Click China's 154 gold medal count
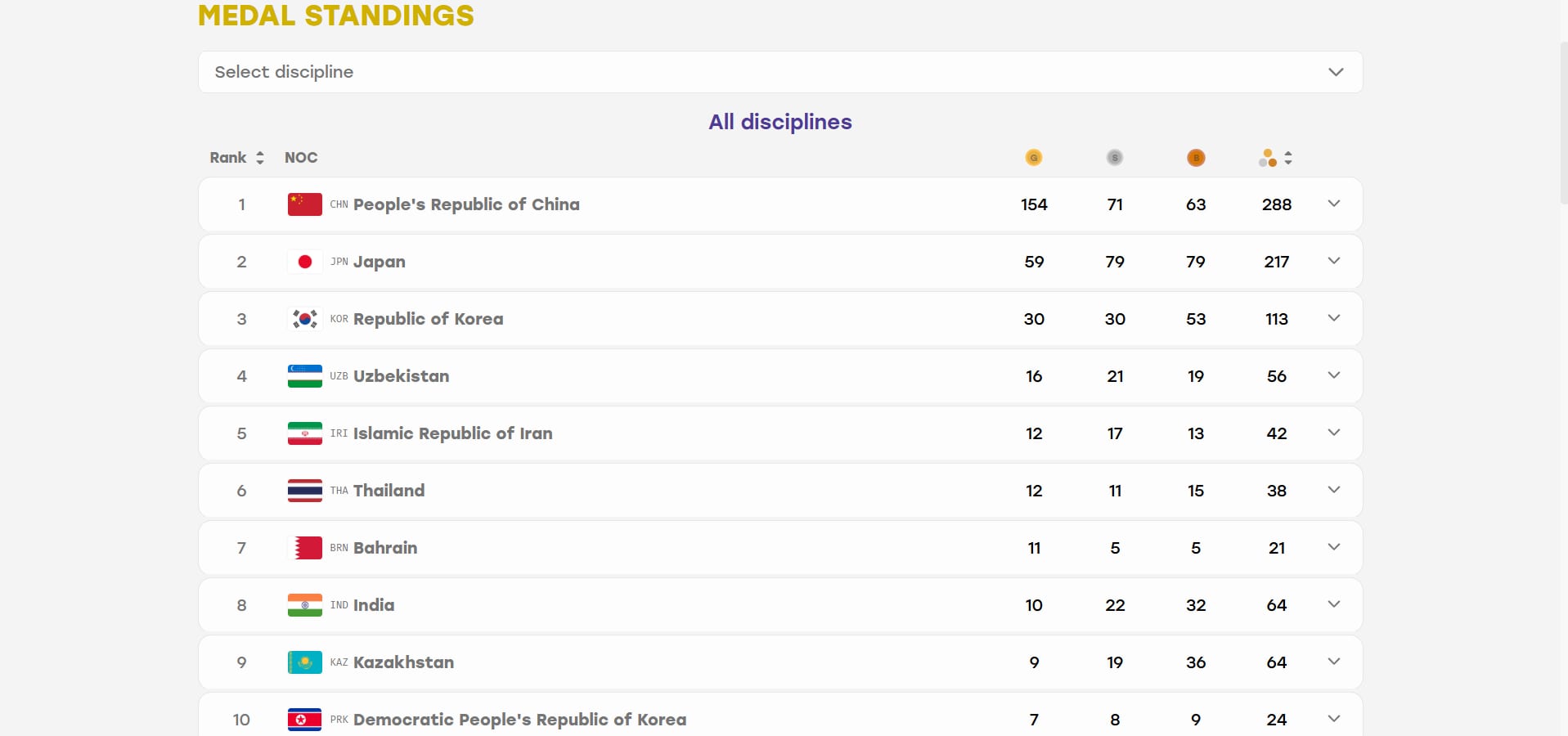The width and height of the screenshot is (1568, 736). [x=1034, y=204]
